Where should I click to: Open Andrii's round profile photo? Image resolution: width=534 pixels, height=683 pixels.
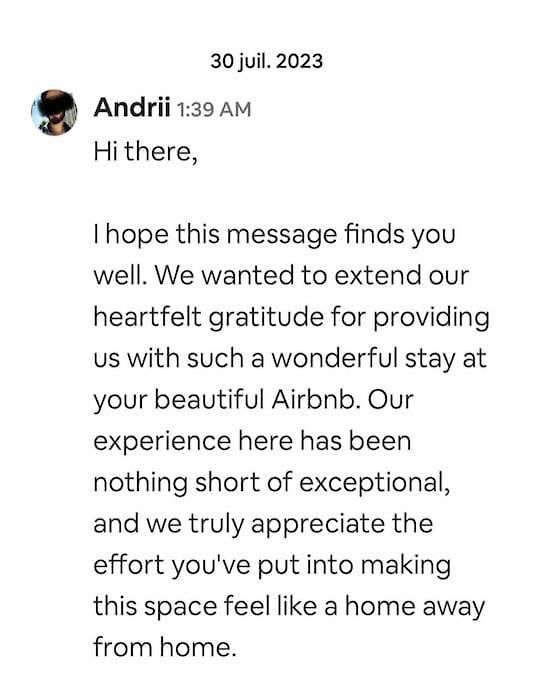(54, 112)
